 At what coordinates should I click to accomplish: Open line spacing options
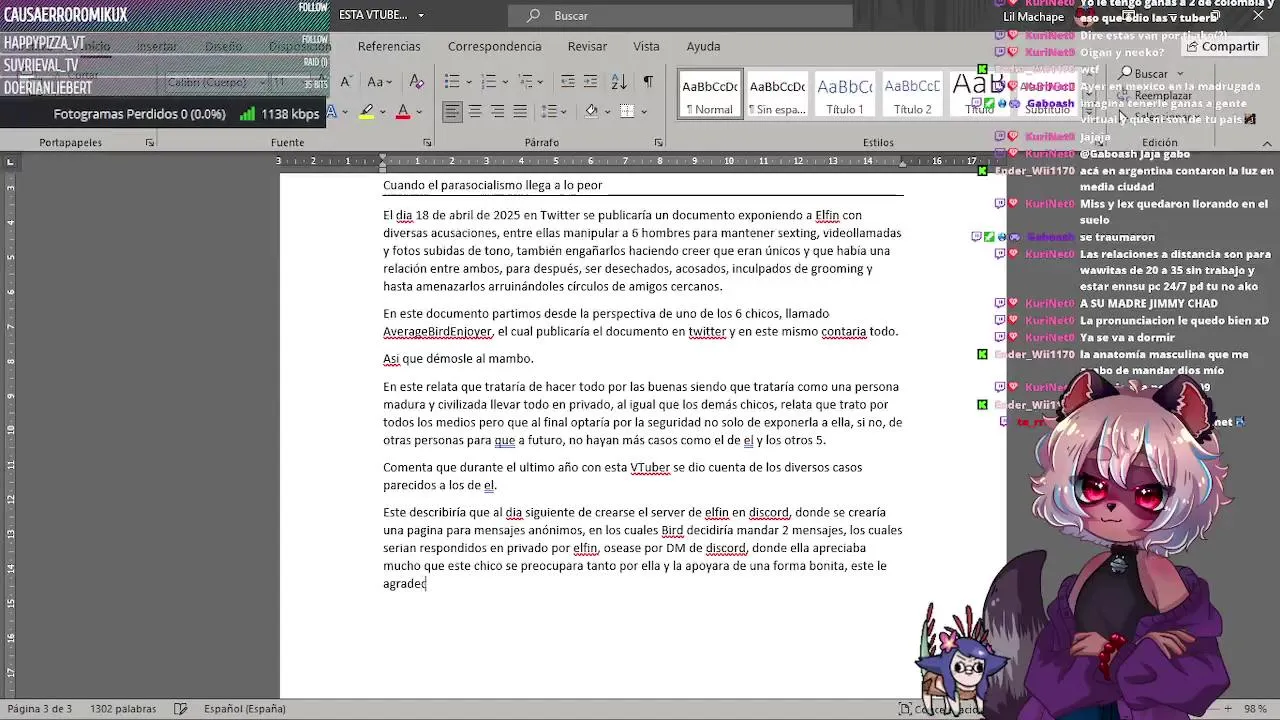pyautogui.click(x=549, y=111)
